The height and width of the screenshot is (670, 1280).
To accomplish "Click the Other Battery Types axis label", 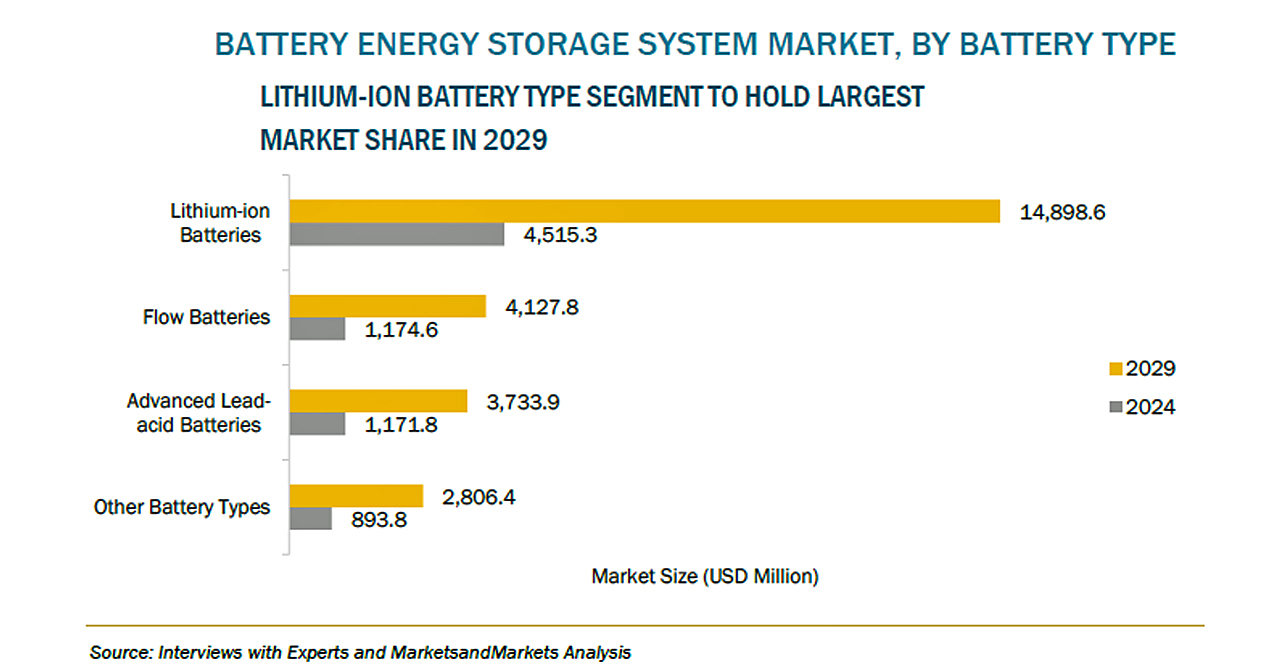I will (x=182, y=507).
